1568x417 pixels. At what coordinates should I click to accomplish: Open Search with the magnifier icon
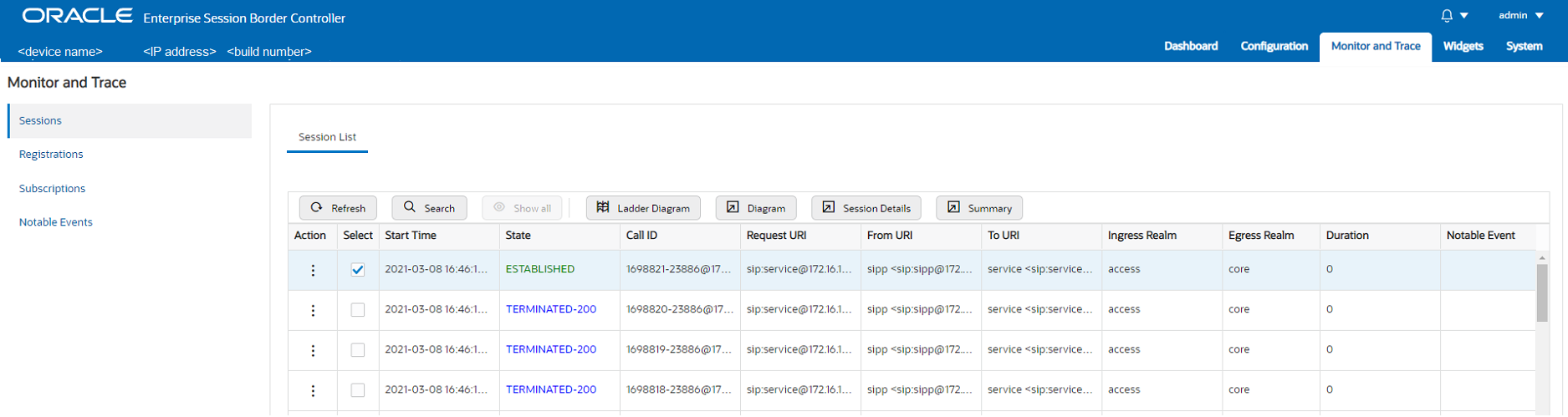(x=429, y=208)
